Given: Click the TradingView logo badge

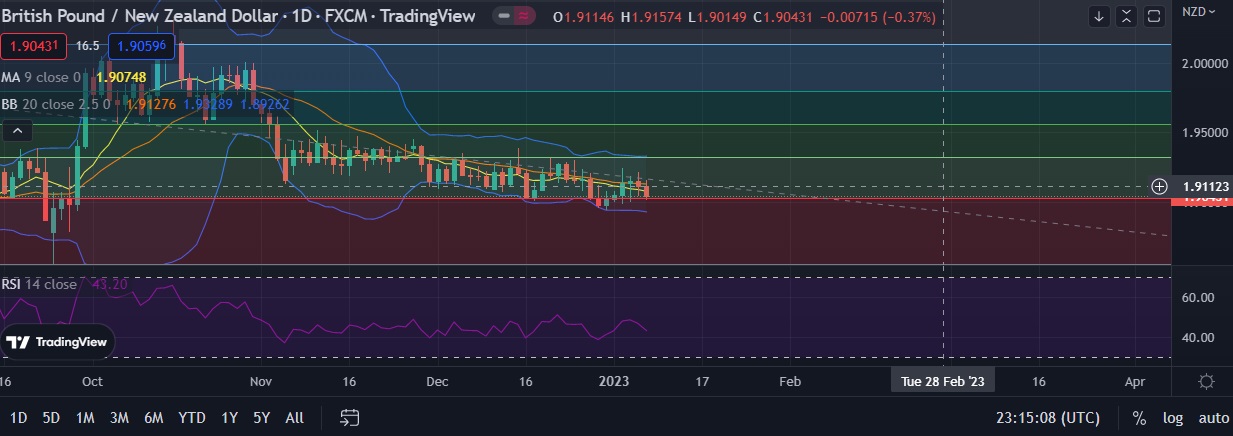Looking at the screenshot, I should pyautogui.click(x=57, y=342).
